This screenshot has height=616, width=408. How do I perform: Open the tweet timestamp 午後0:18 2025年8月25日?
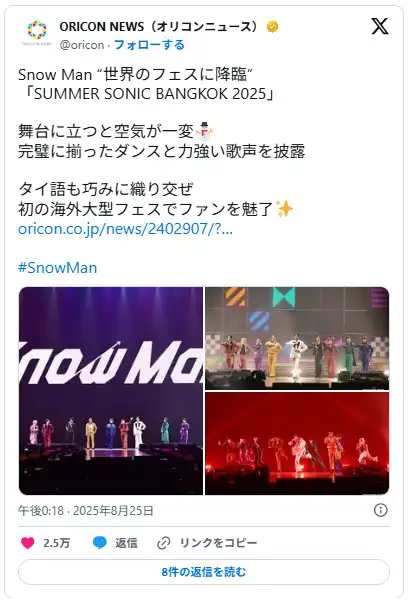(x=86, y=510)
